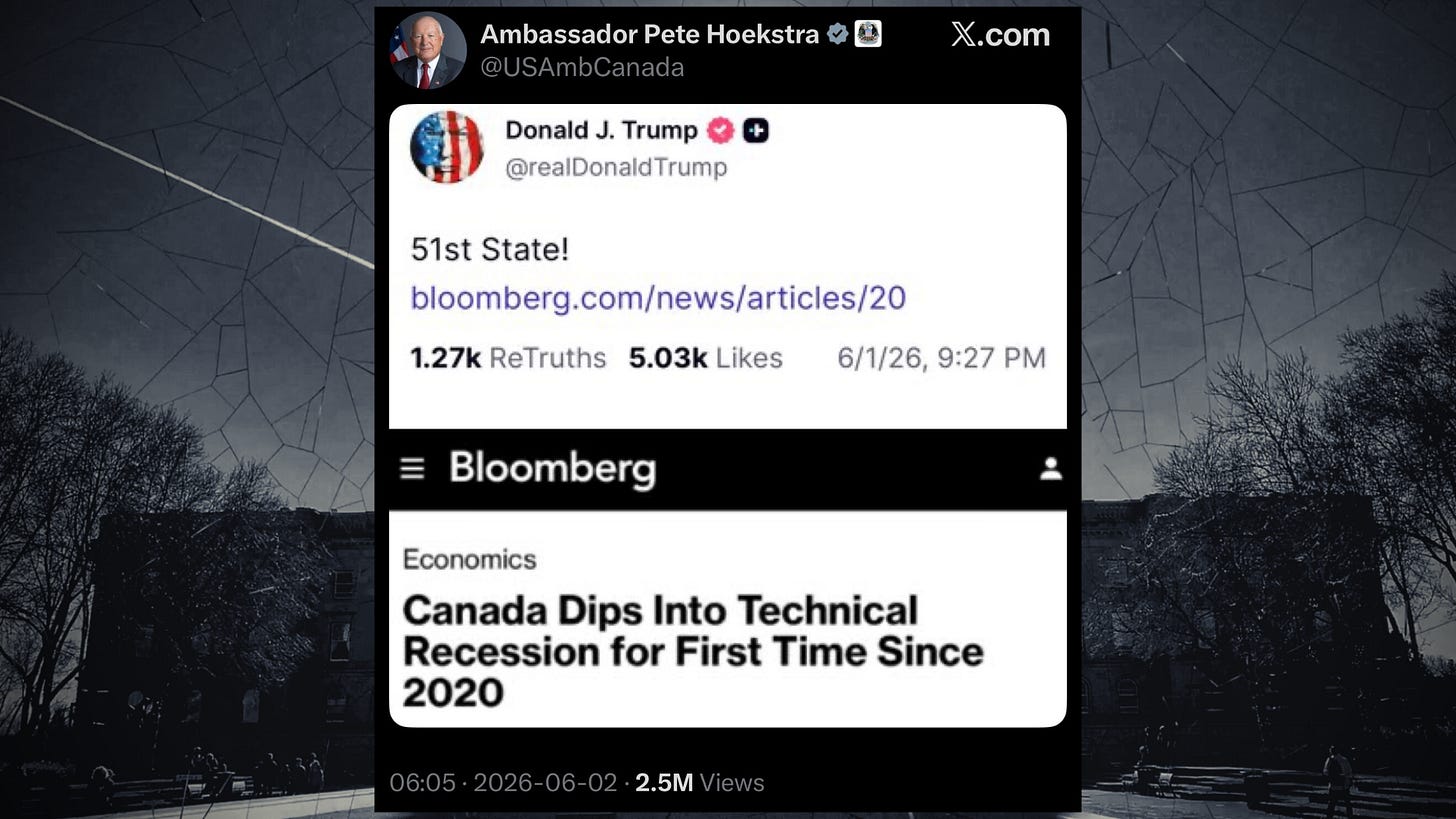View the 1.27k ReTruths count
The height and width of the screenshot is (819, 1456).
coord(508,358)
